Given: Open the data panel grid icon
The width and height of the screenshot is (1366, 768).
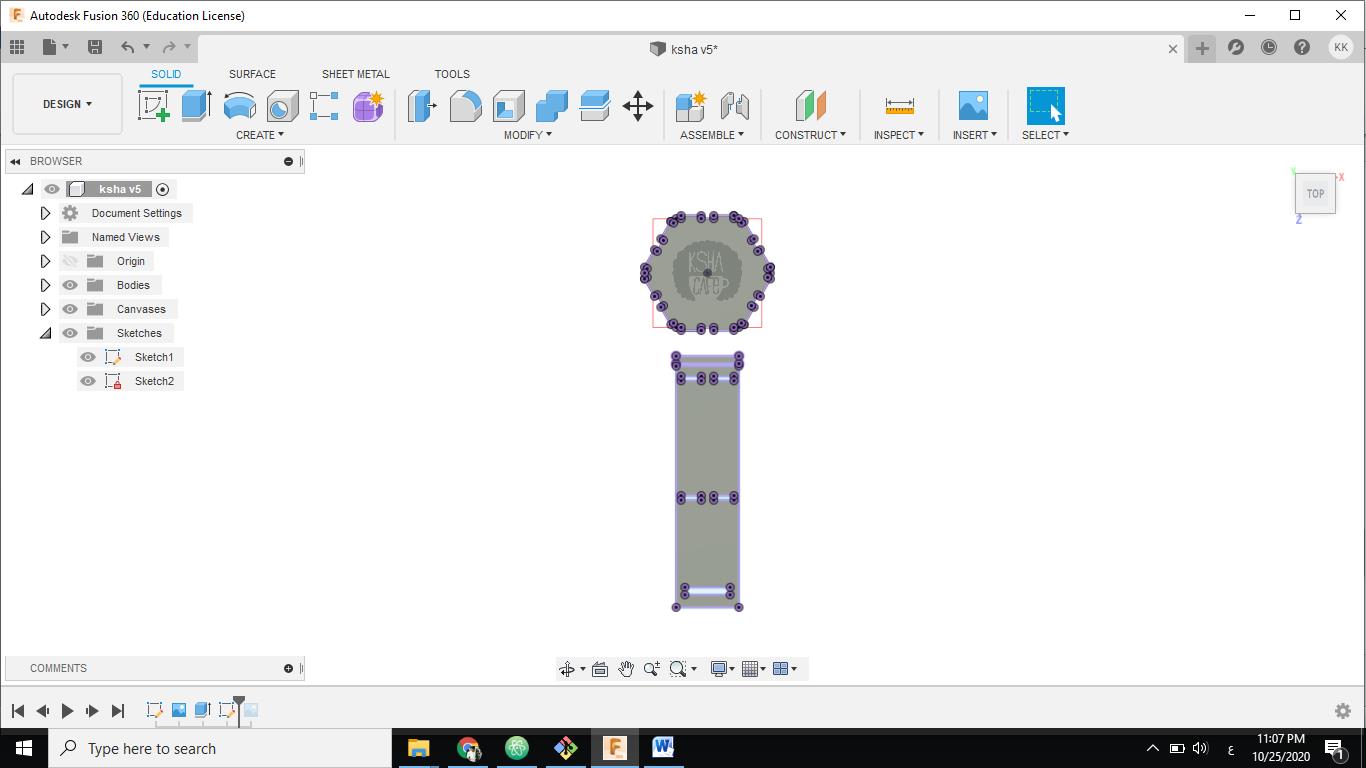Looking at the screenshot, I should [x=17, y=47].
